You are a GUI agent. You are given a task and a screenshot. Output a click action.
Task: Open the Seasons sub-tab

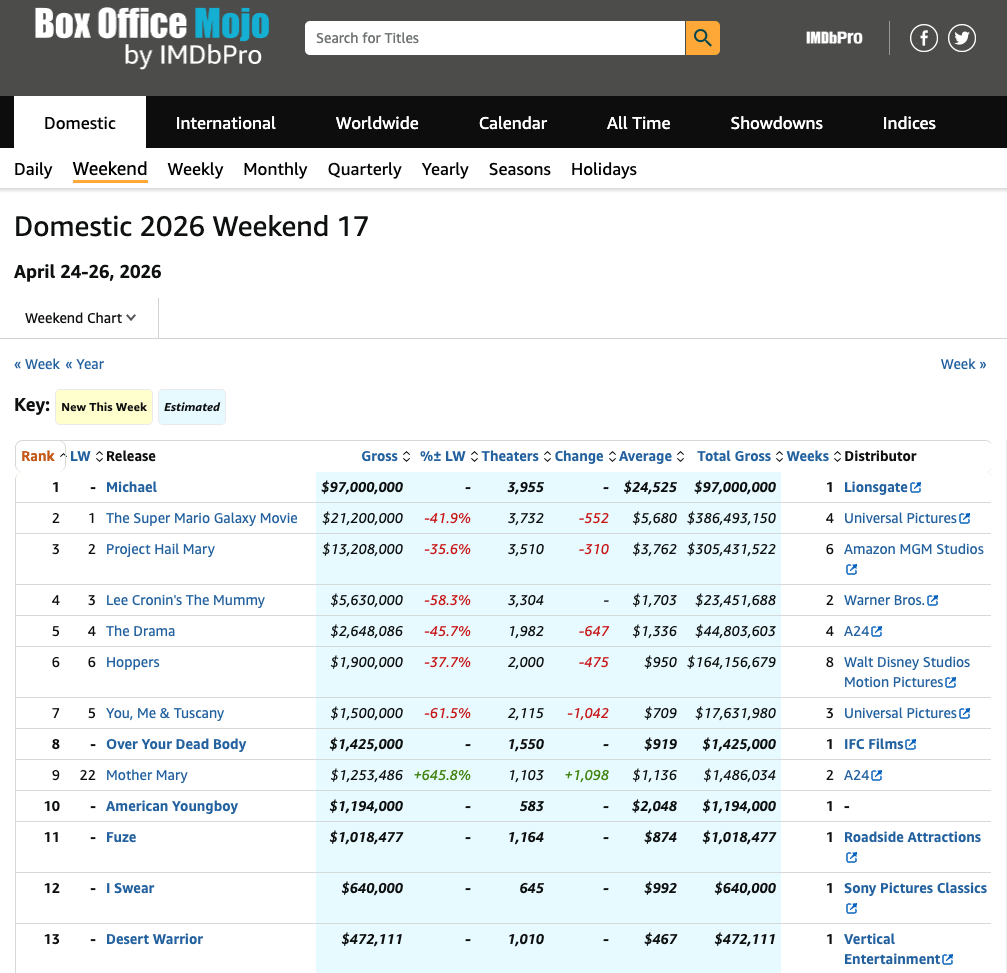pyautogui.click(x=520, y=170)
